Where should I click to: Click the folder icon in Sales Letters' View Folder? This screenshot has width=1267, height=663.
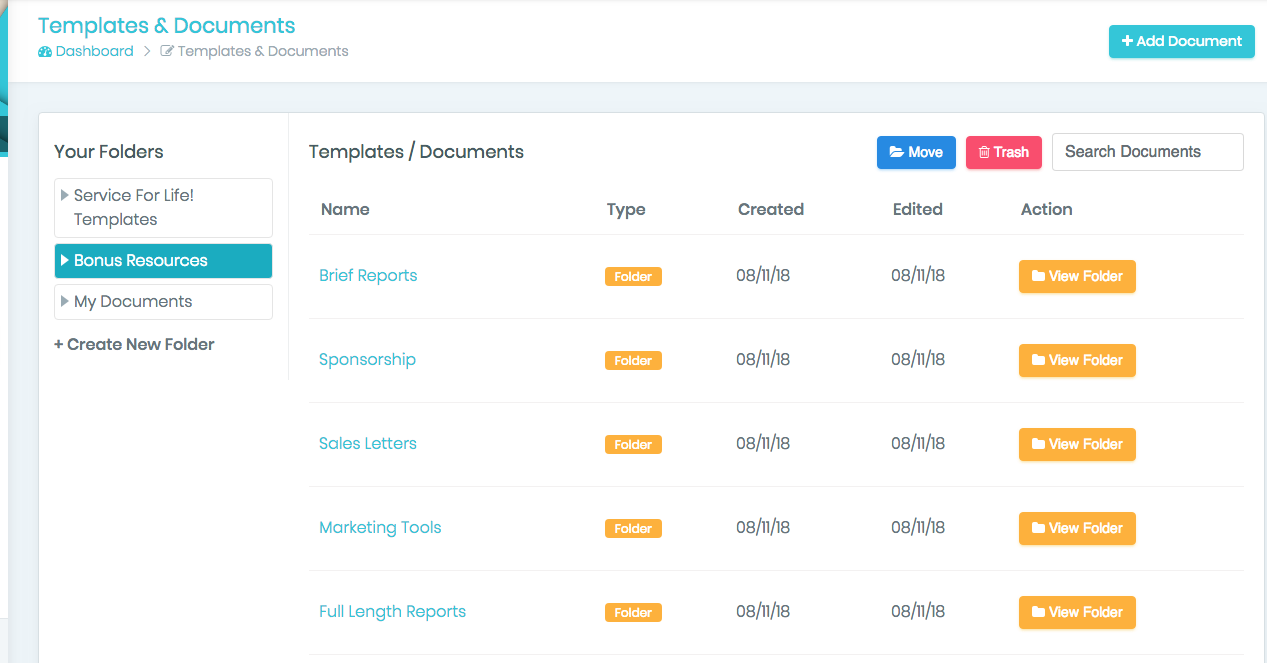point(1038,445)
